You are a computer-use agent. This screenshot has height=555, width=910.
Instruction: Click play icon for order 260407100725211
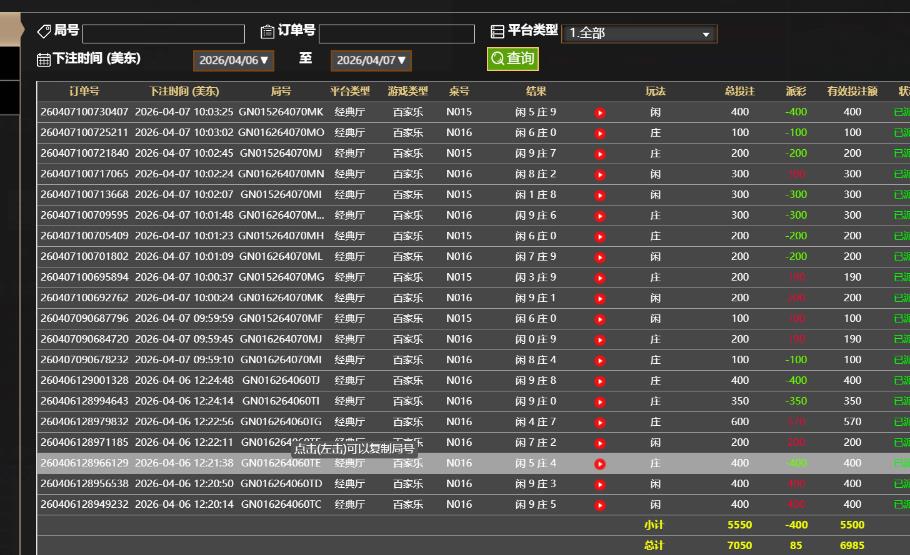click(x=600, y=133)
